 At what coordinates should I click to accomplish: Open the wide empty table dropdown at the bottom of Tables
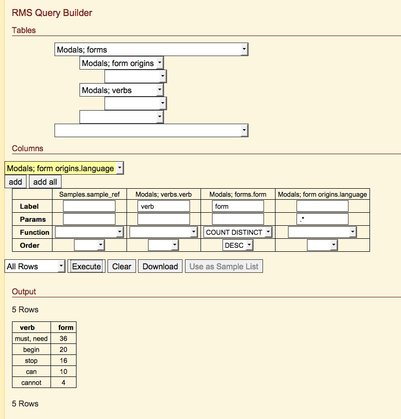(151, 130)
